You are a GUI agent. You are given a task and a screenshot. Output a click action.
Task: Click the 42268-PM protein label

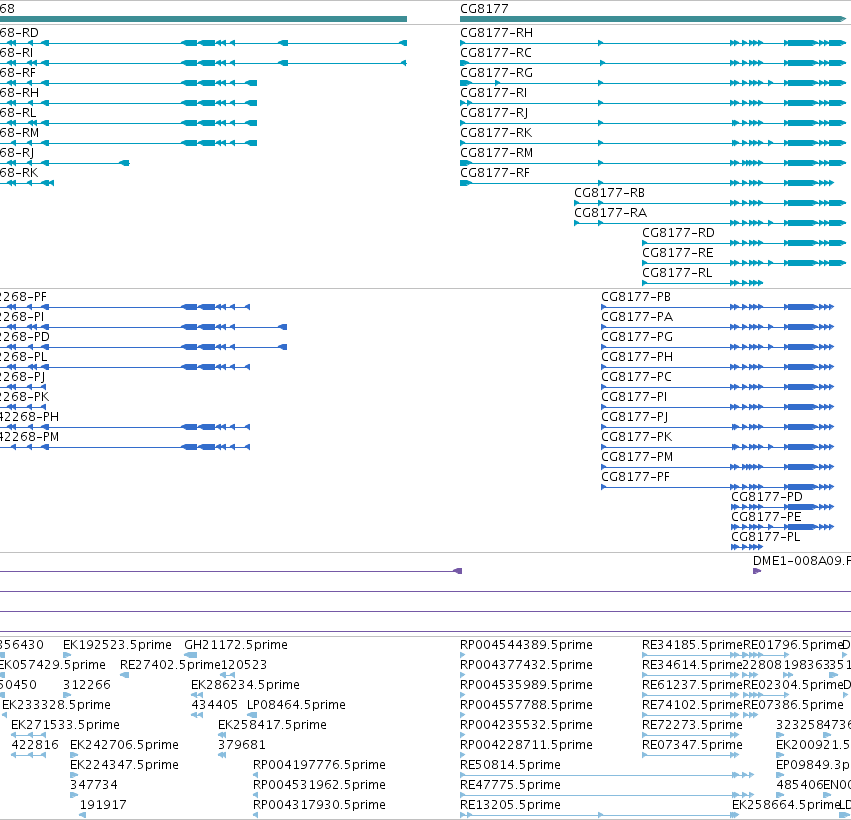pyautogui.click(x=29, y=437)
